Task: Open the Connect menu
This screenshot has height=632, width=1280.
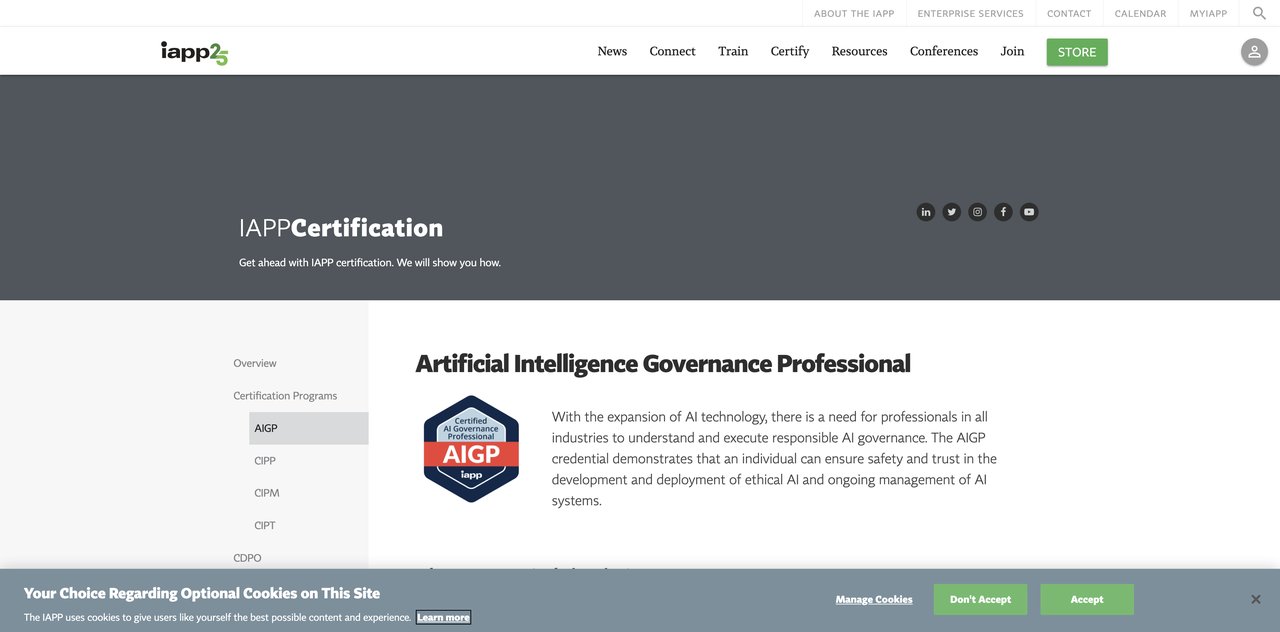Action: (672, 51)
